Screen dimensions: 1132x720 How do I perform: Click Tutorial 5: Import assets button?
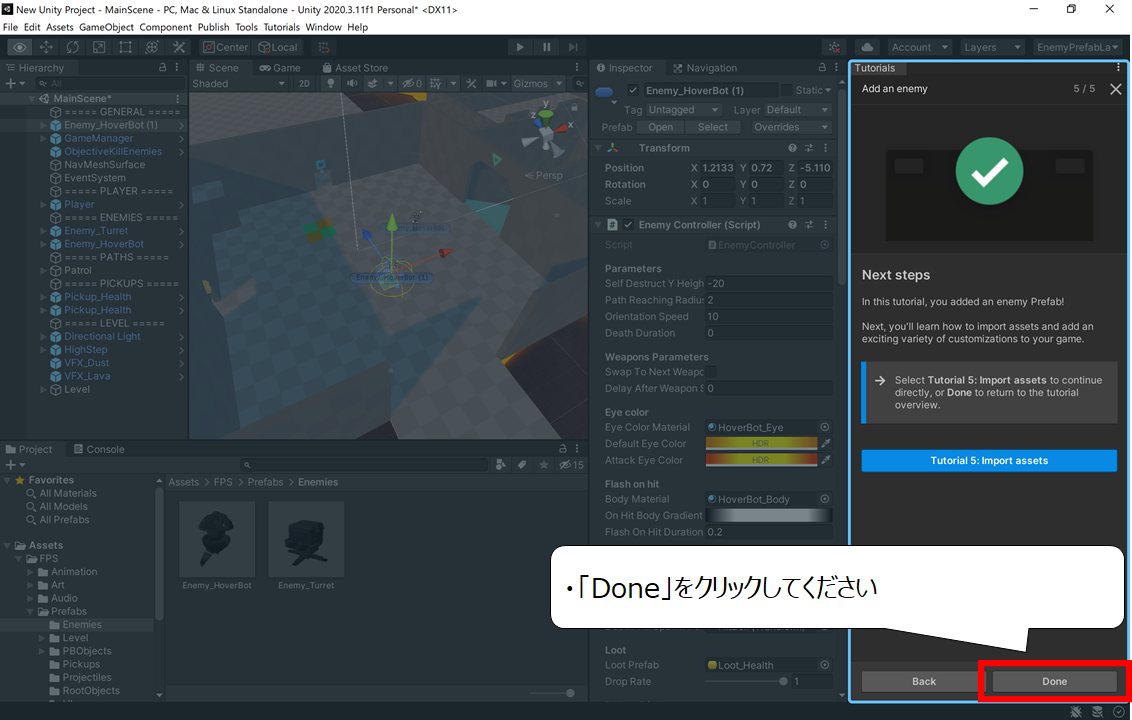click(x=989, y=461)
